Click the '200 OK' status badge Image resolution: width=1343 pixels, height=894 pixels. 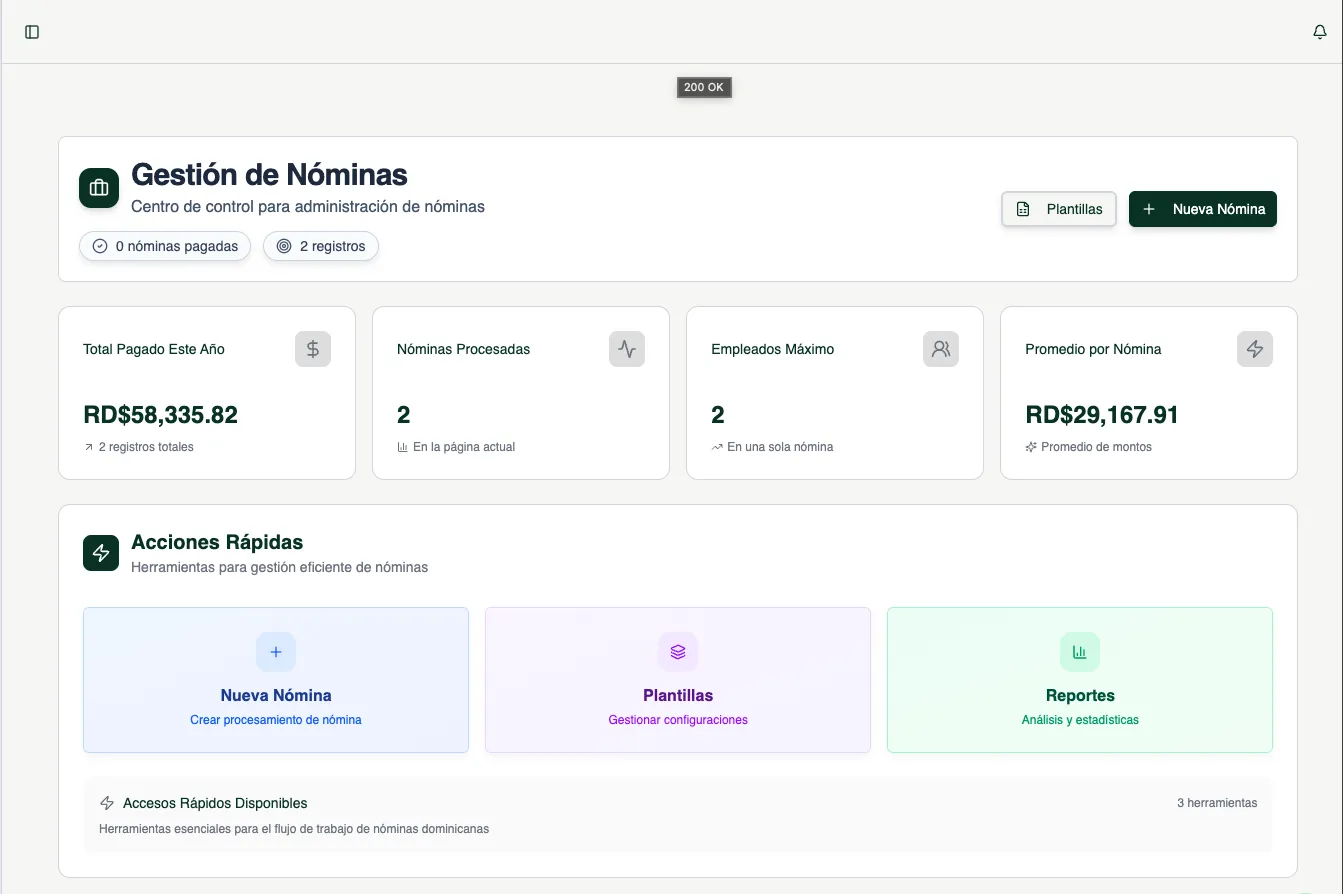point(704,88)
